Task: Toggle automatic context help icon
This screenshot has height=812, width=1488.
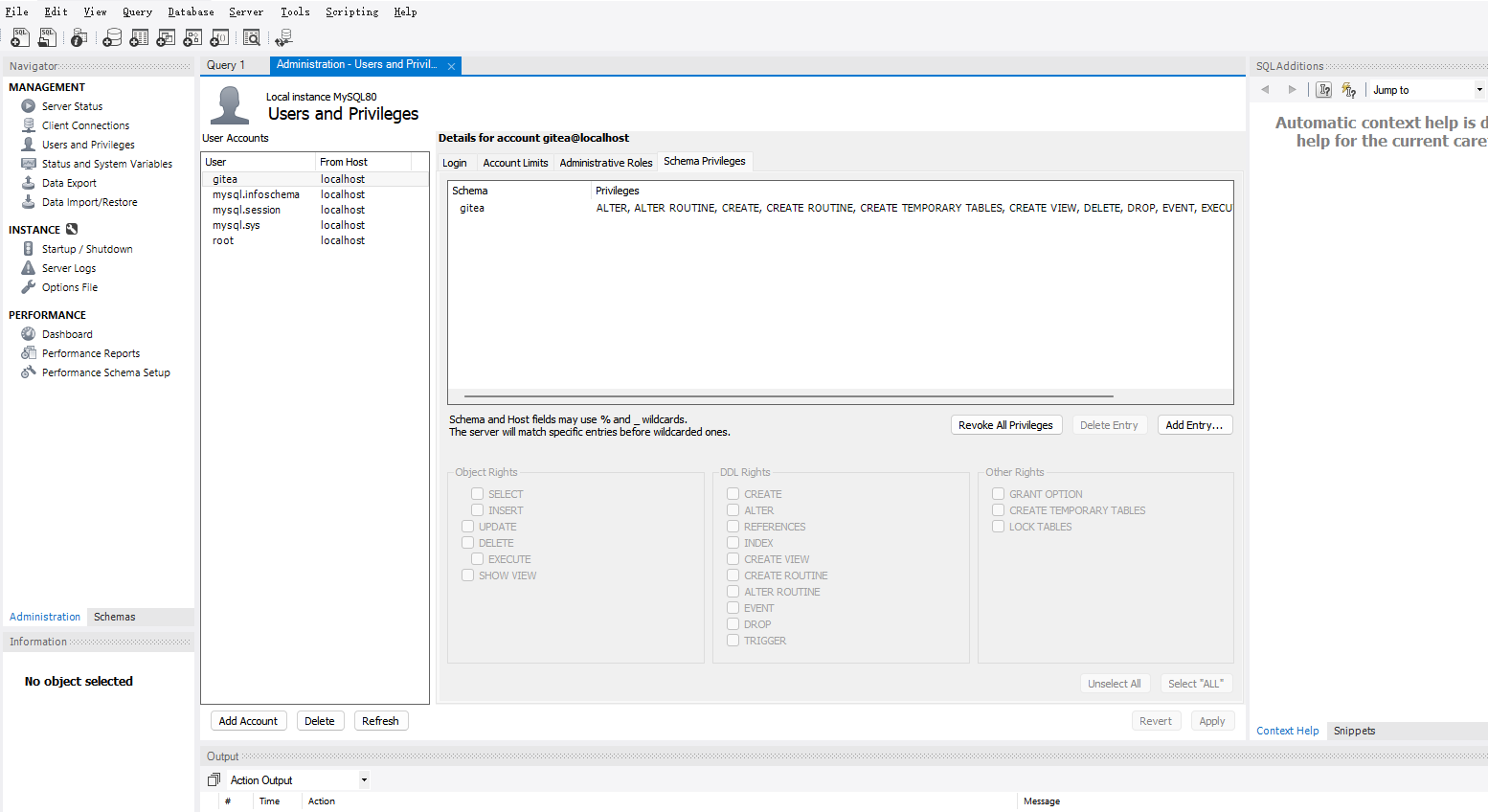Action: [1348, 89]
